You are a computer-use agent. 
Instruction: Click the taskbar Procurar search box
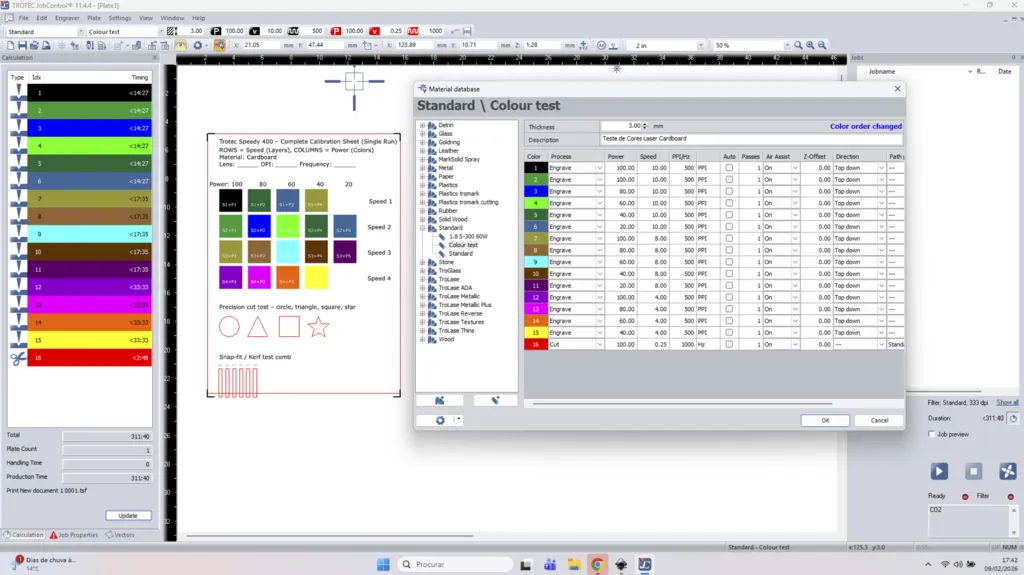tap(455, 565)
